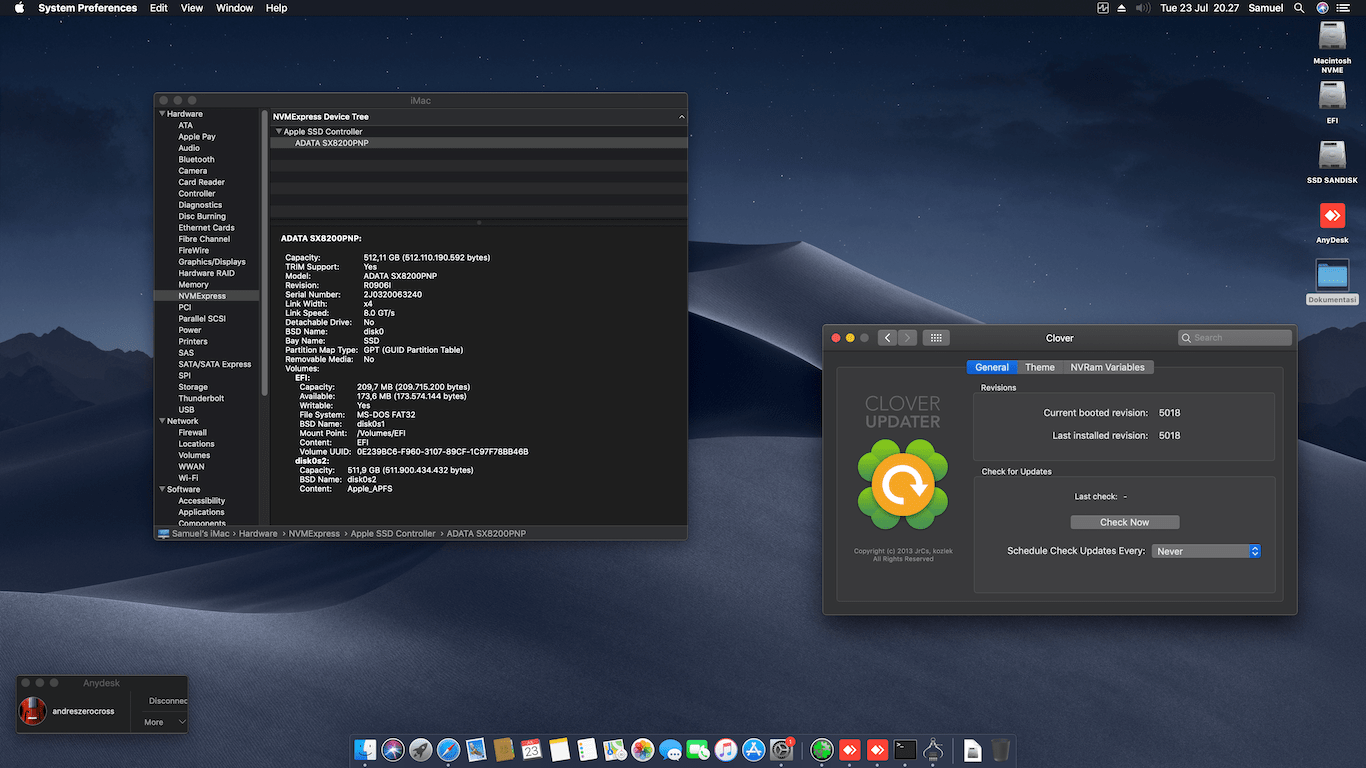Image resolution: width=1366 pixels, height=768 pixels.
Task: Select Memory in hardware sidebar
Action: click(194, 285)
